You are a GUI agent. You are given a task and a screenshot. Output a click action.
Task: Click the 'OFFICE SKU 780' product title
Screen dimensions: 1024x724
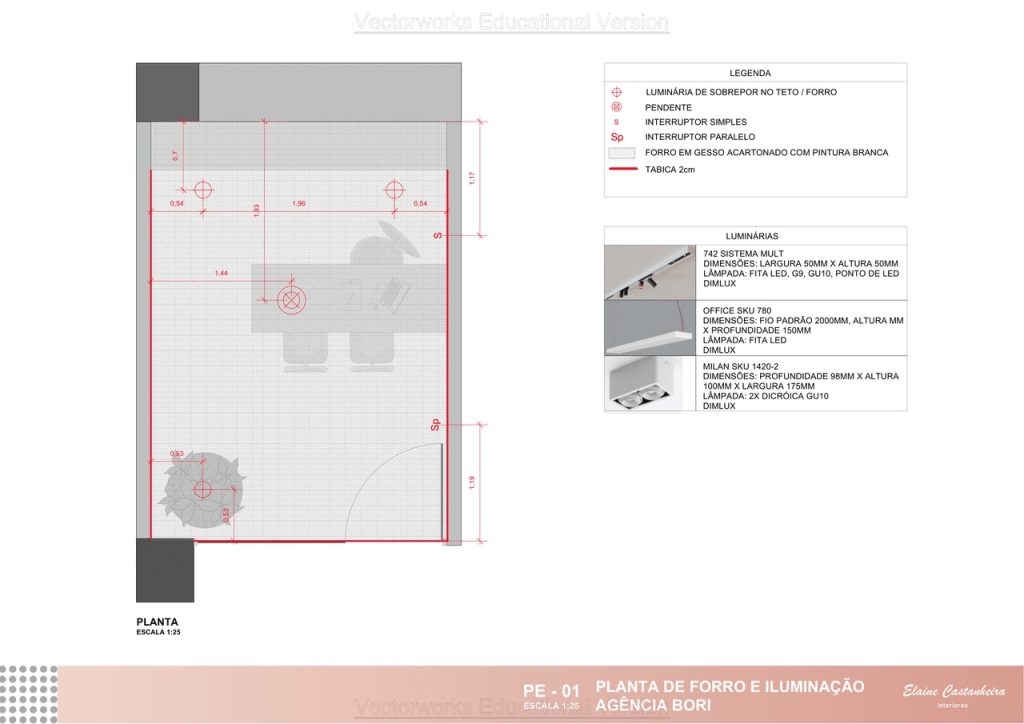[737, 311]
